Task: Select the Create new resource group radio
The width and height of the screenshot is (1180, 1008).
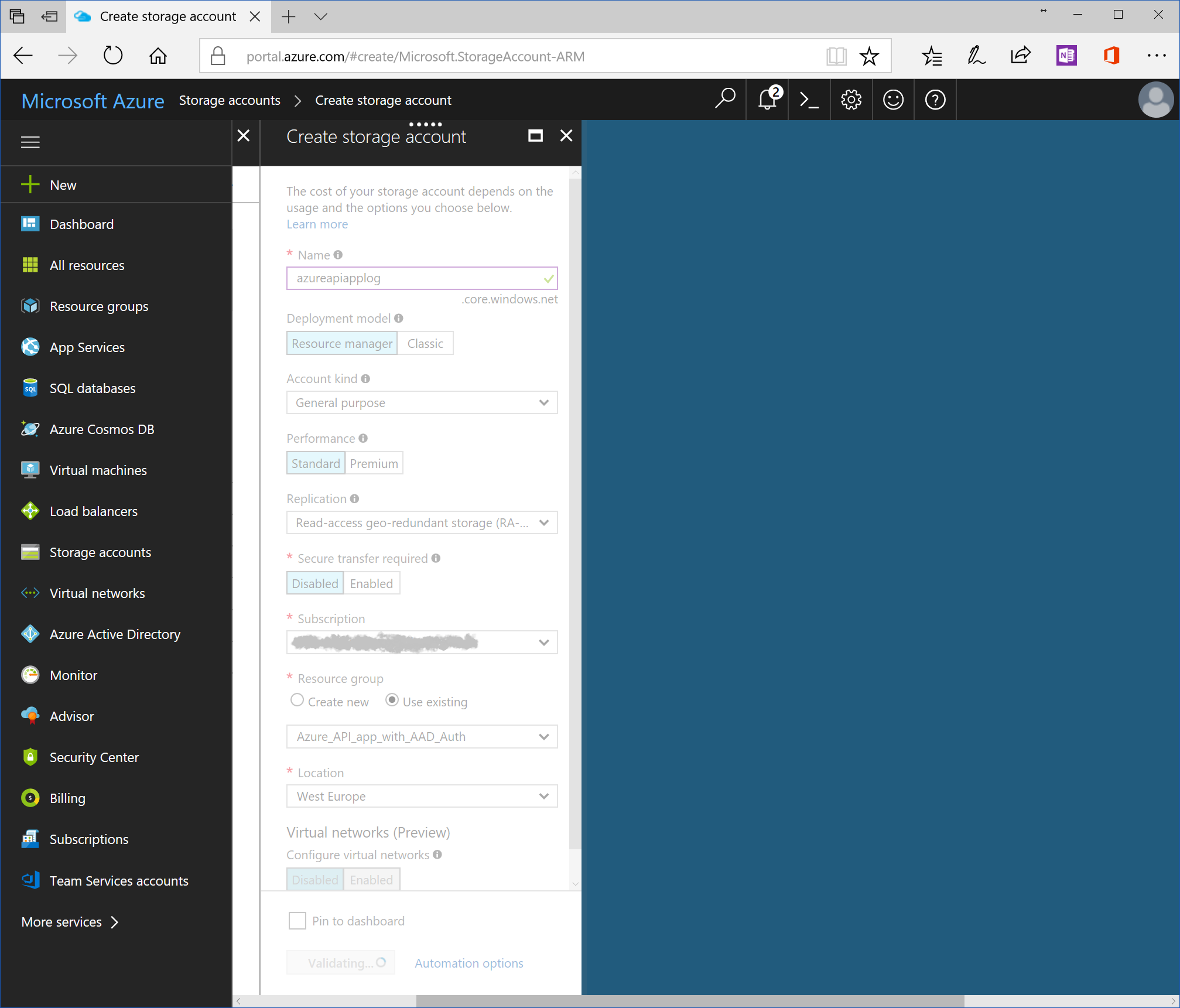Action: click(x=297, y=701)
